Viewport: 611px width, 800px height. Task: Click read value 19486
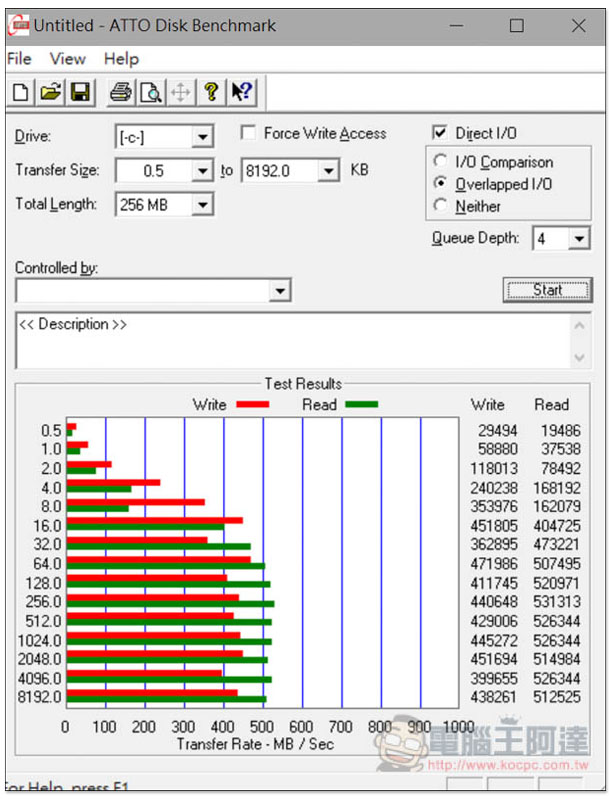click(x=561, y=431)
